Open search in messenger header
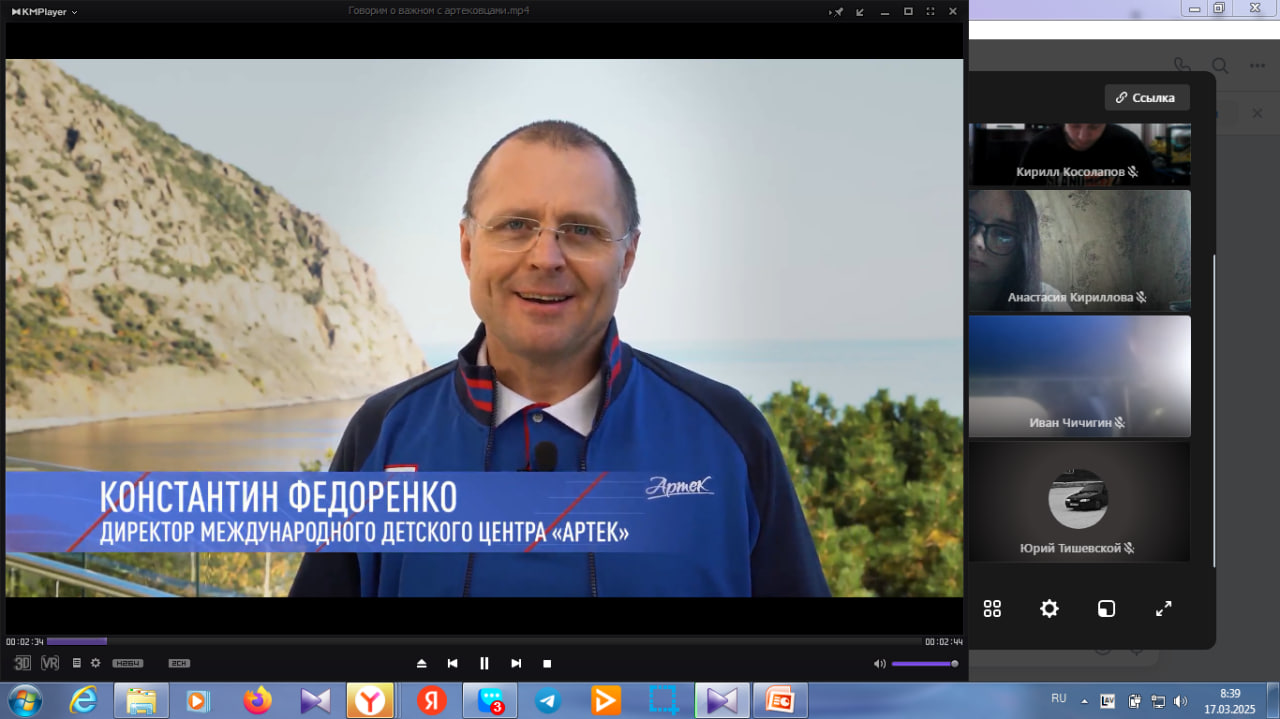Image resolution: width=1280 pixels, height=719 pixels. [1220, 65]
